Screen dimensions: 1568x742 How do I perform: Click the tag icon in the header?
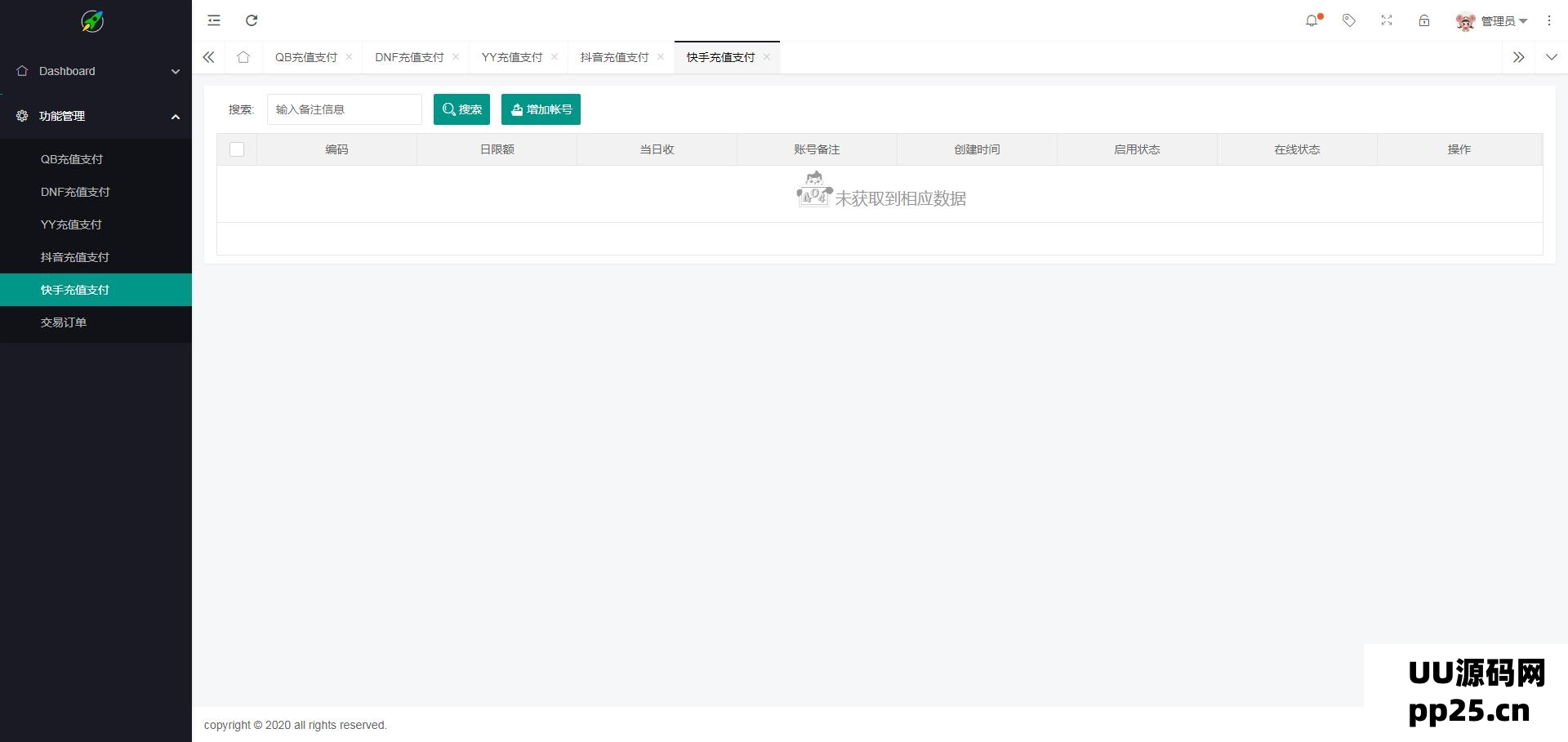click(x=1348, y=20)
